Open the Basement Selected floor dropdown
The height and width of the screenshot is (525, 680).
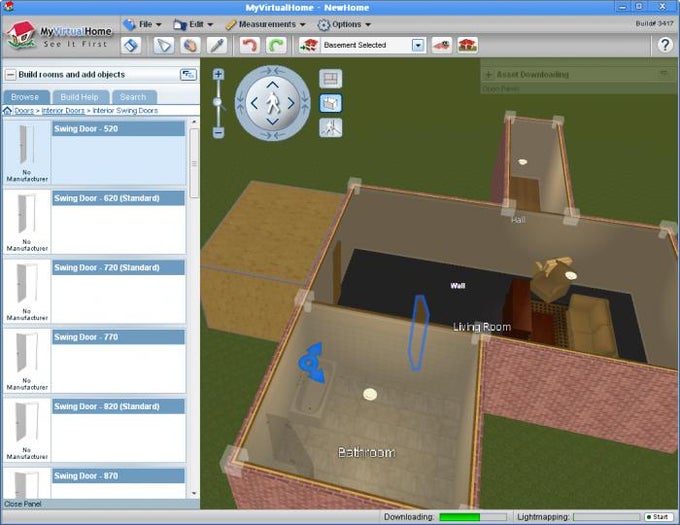click(418, 45)
